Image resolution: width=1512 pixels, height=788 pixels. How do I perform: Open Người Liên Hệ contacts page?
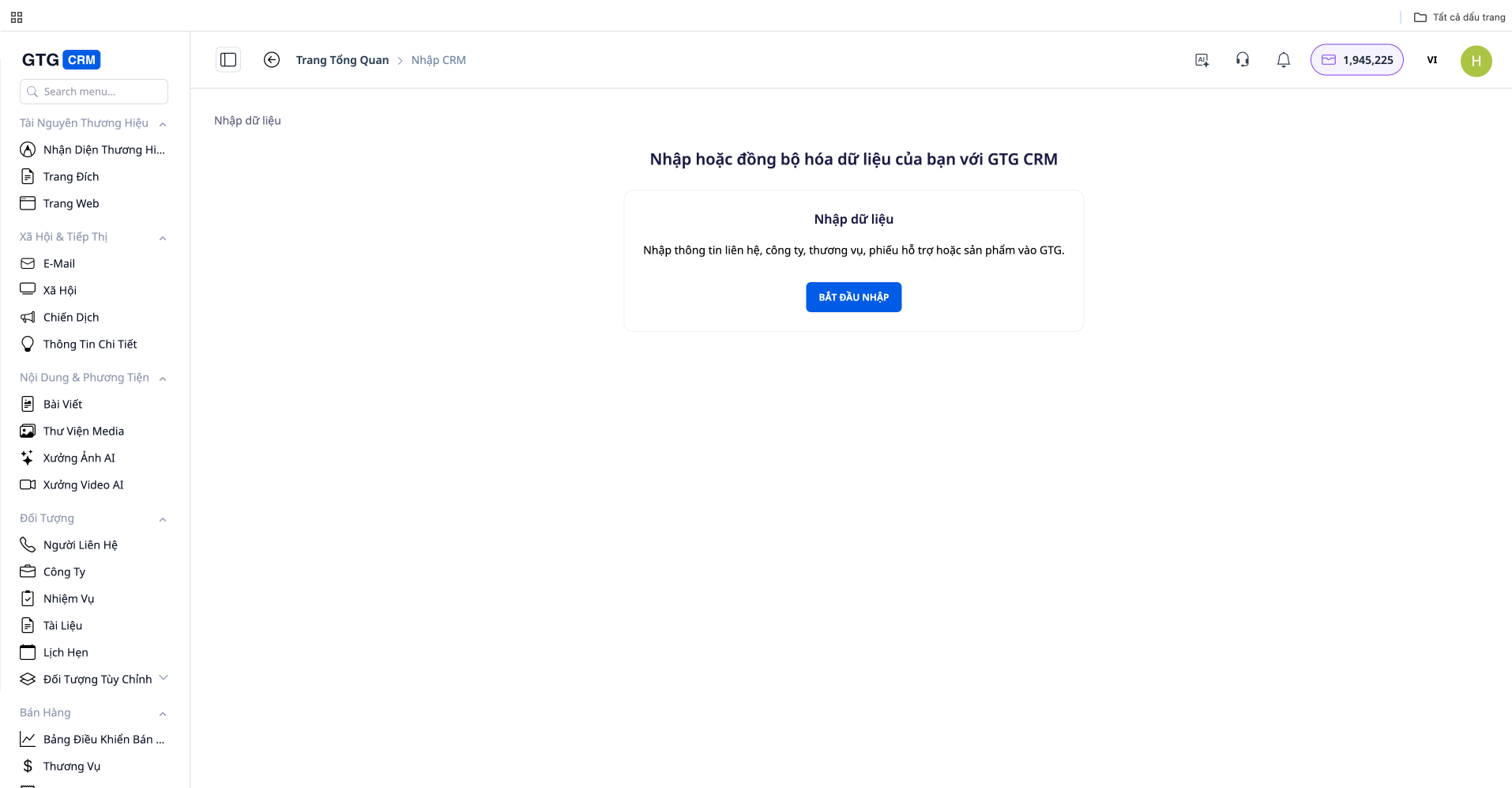[x=80, y=545]
